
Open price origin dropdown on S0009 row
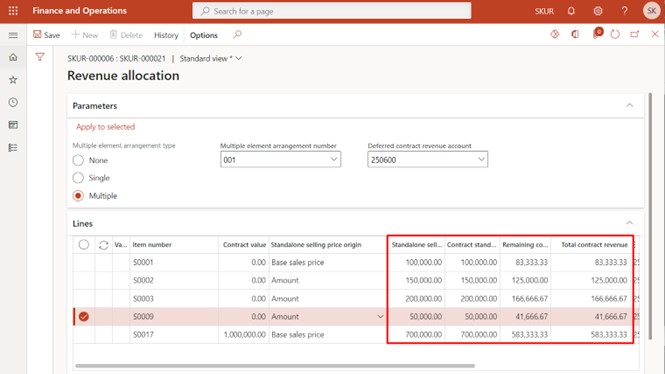(380, 316)
